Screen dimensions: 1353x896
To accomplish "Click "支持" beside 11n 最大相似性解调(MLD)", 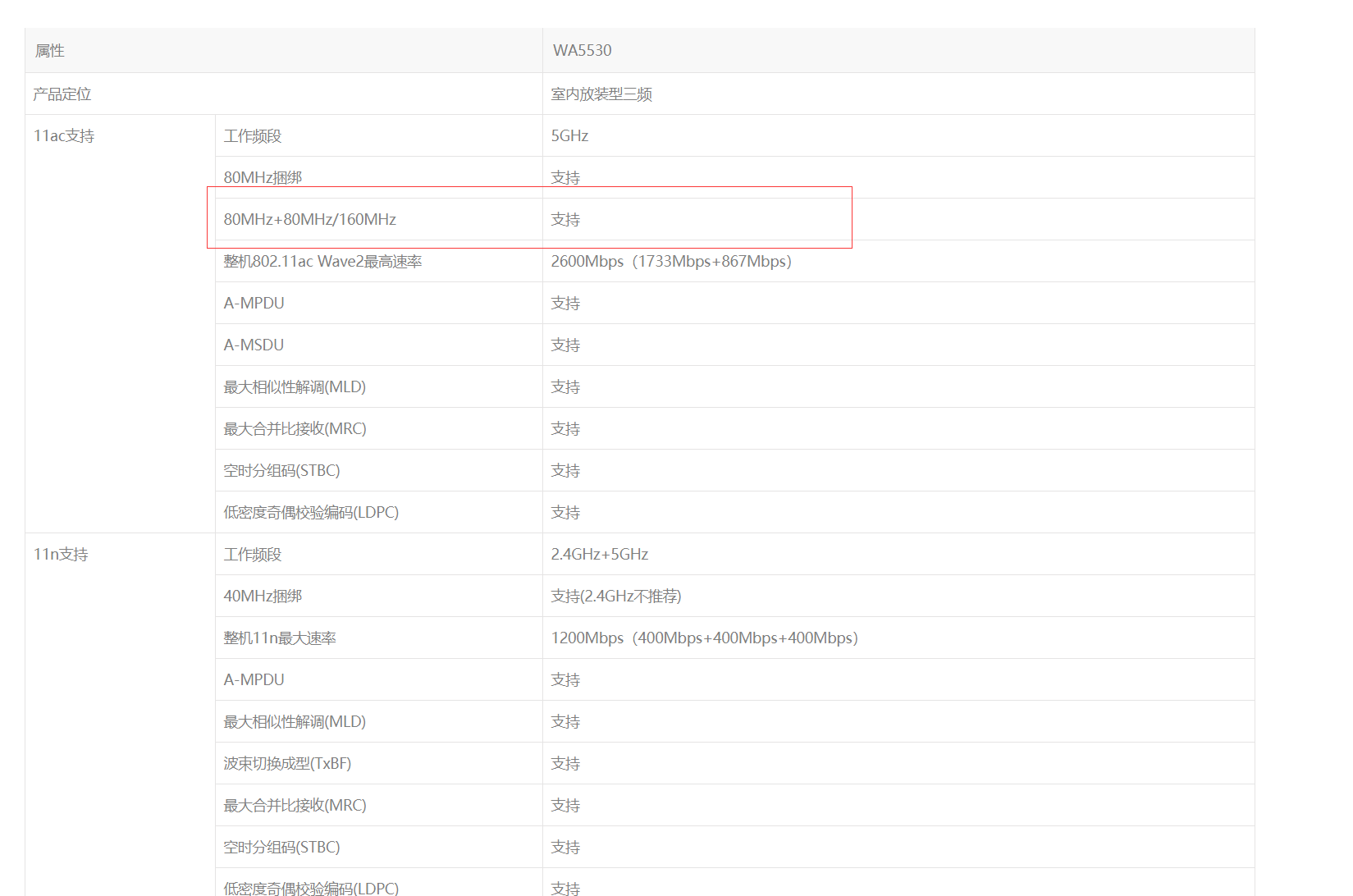I will [x=565, y=722].
